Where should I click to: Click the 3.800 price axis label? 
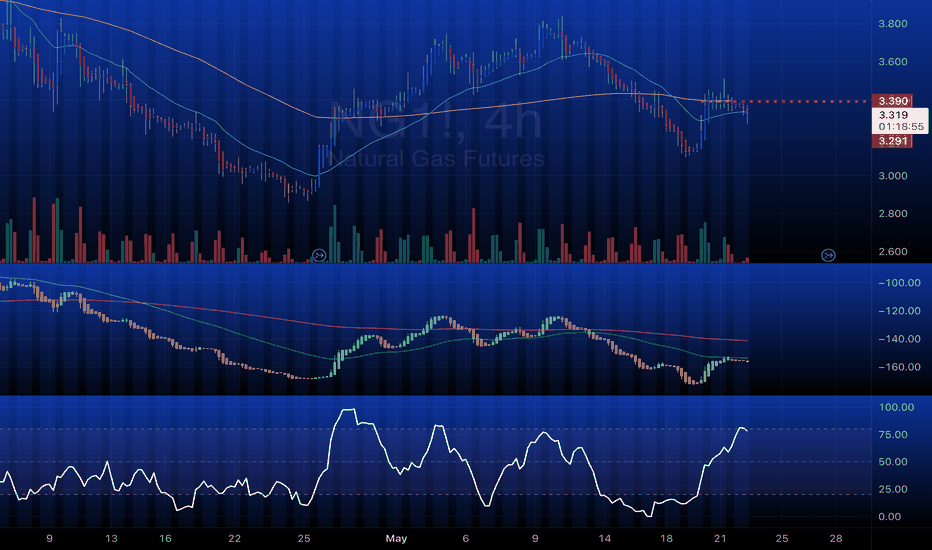click(x=893, y=24)
